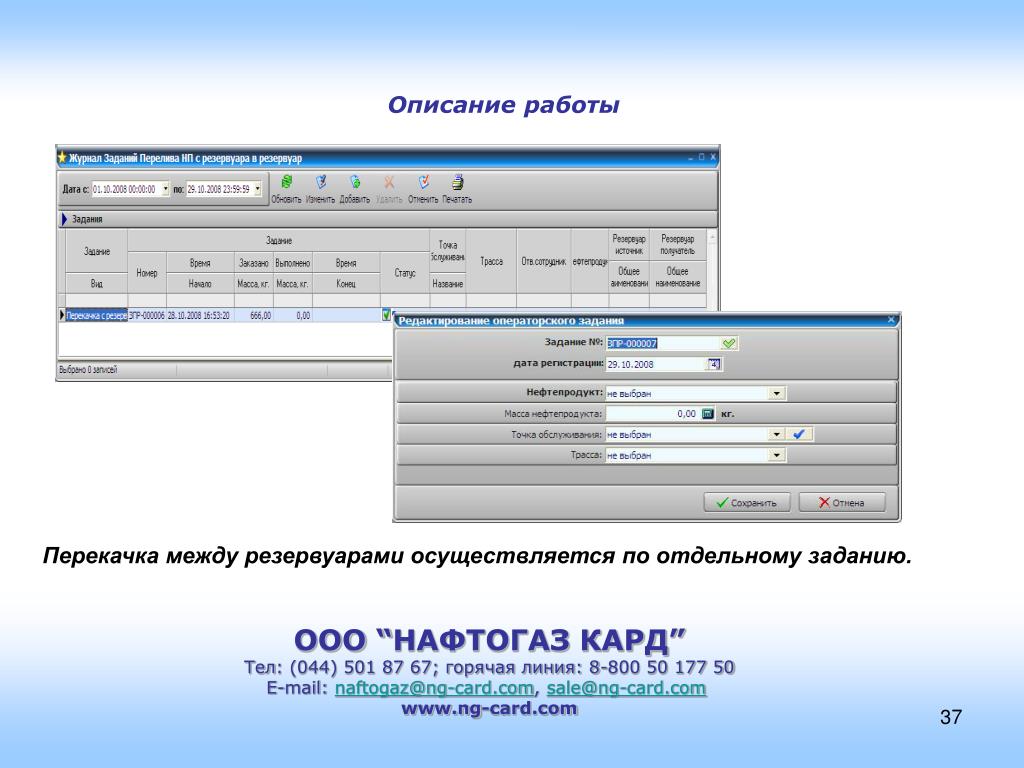Click the Отмена button
The image size is (1024, 768).
click(x=842, y=502)
